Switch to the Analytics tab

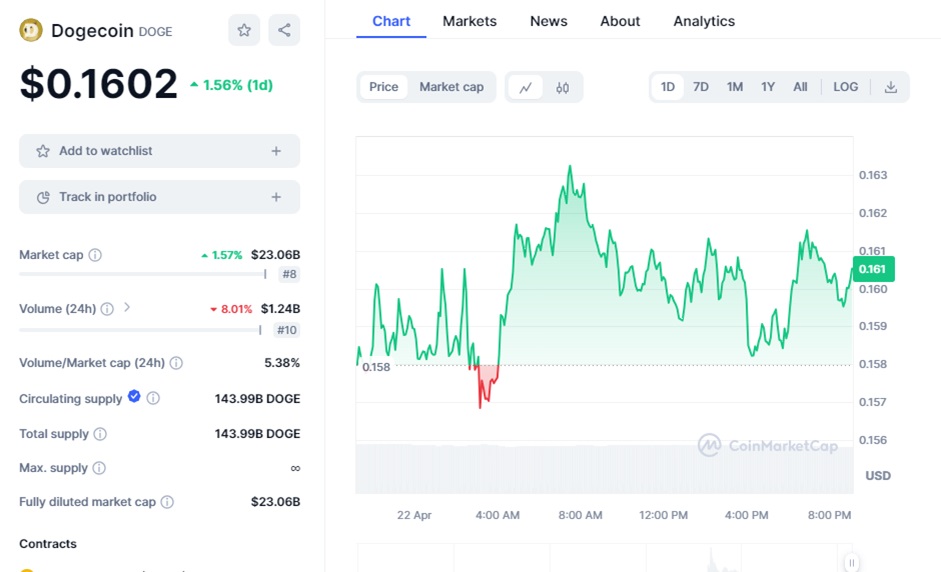[703, 21]
